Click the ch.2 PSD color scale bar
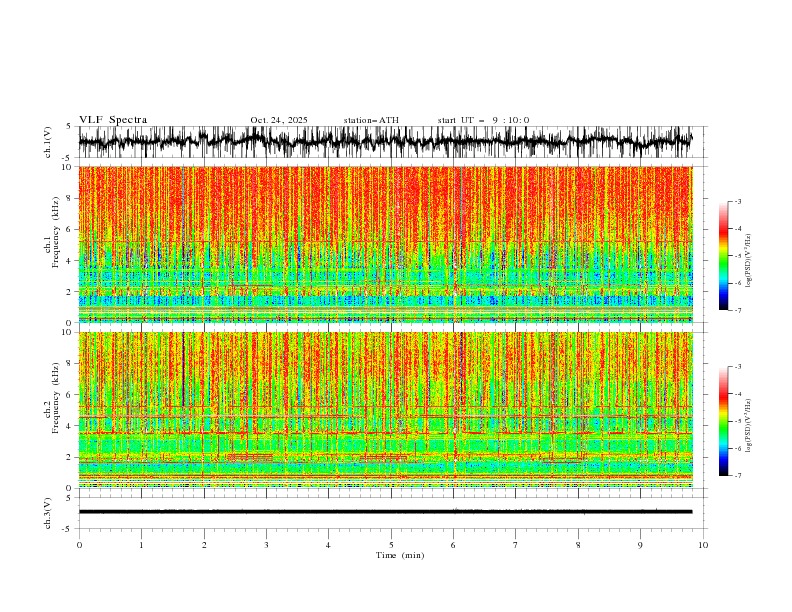 click(723, 421)
